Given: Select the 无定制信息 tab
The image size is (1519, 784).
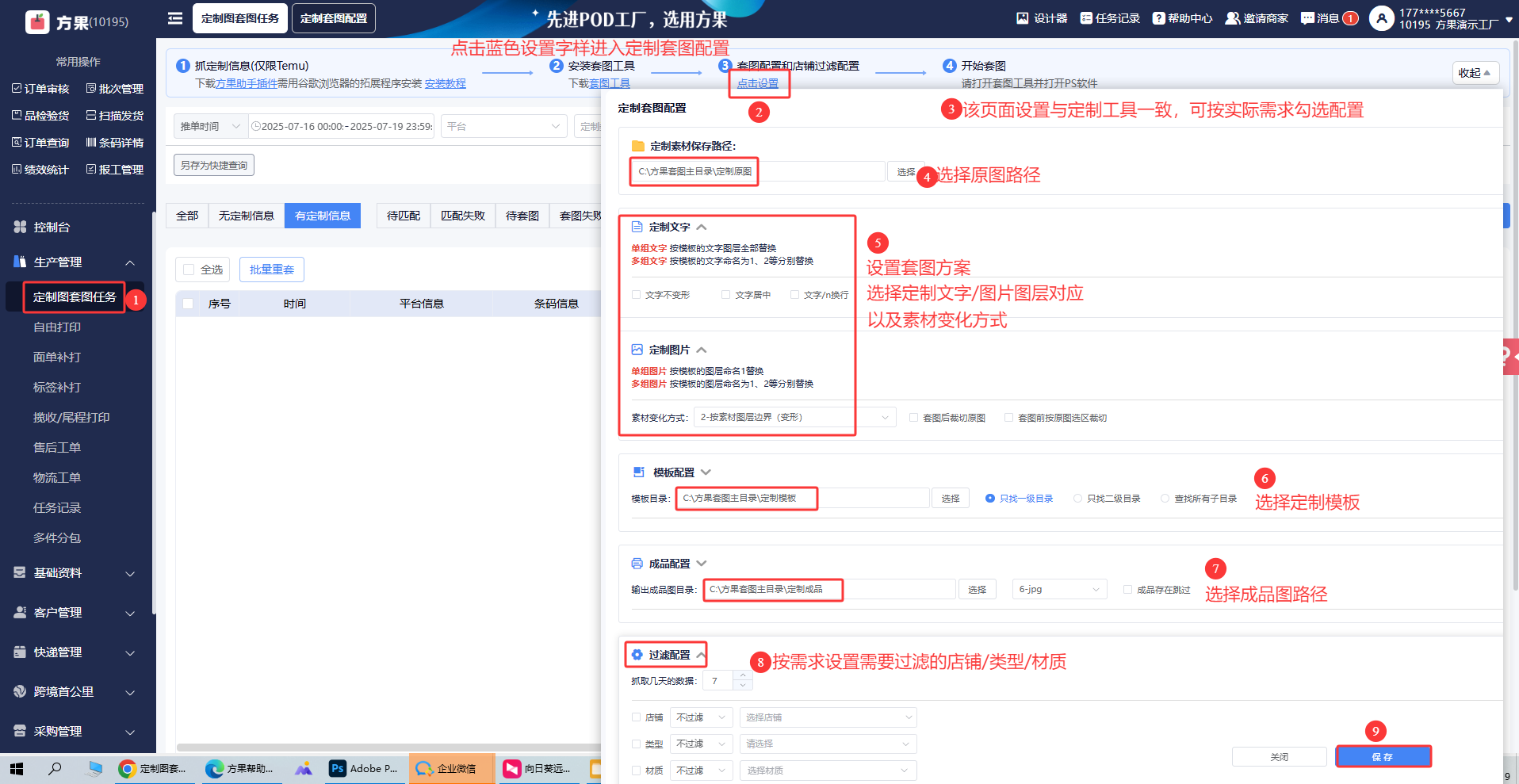Looking at the screenshot, I should coord(247,216).
